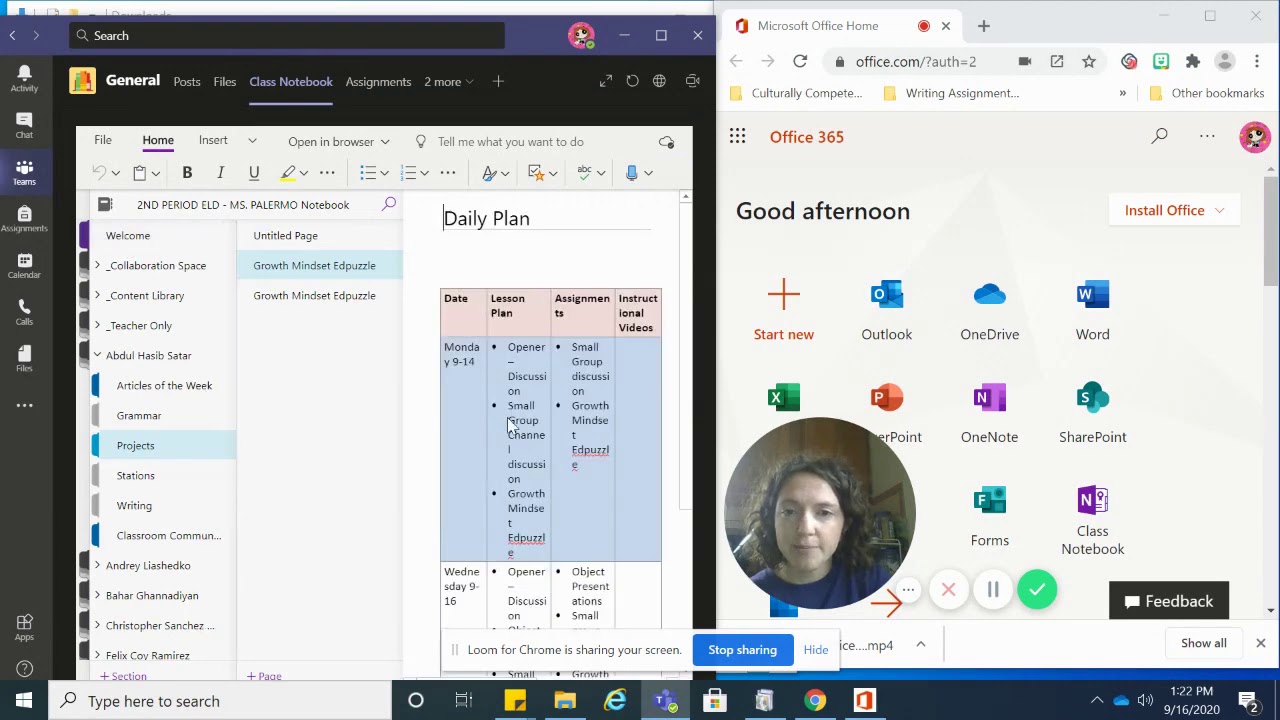This screenshot has height=720, width=1280.
Task: Click the Teams search box
Action: pos(287,36)
